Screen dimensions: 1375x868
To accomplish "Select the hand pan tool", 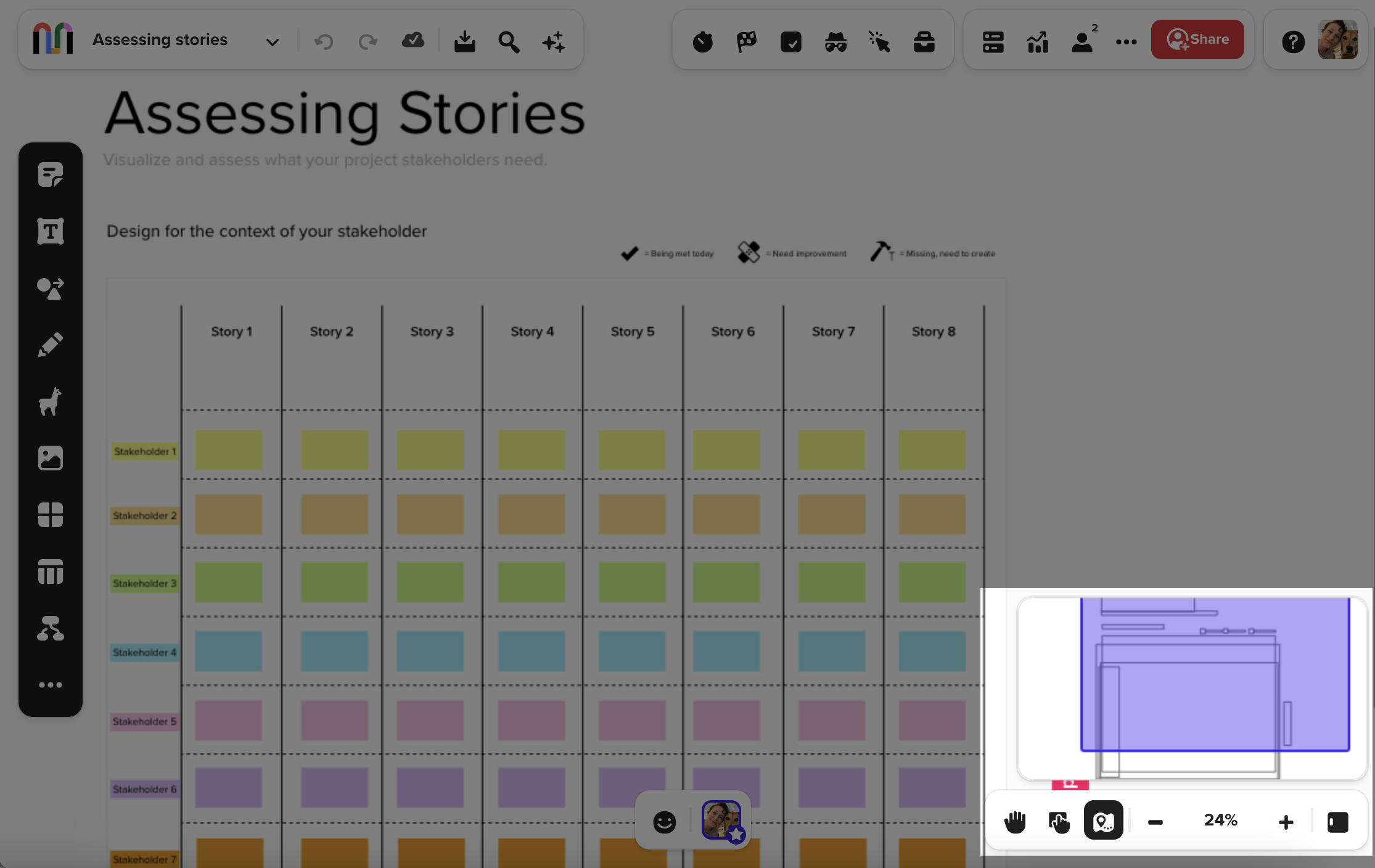I will 1015,821.
